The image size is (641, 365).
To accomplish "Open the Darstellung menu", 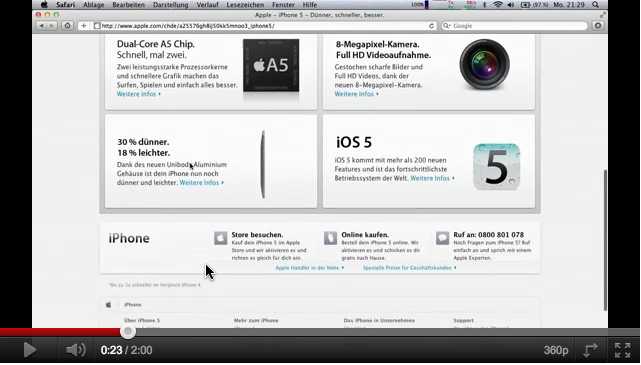I will pyautogui.click(x=170, y=5).
